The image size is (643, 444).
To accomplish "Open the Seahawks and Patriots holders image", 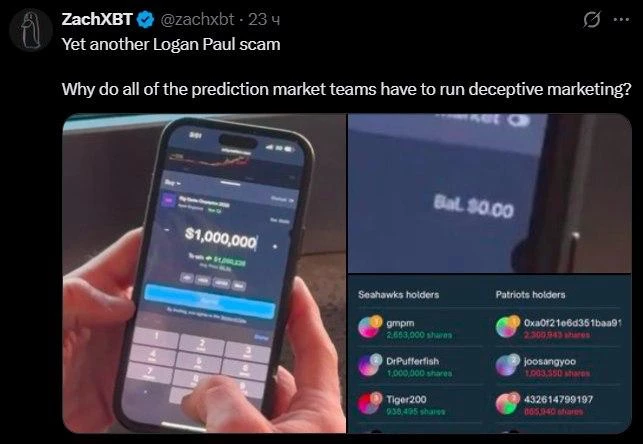I will (x=490, y=354).
